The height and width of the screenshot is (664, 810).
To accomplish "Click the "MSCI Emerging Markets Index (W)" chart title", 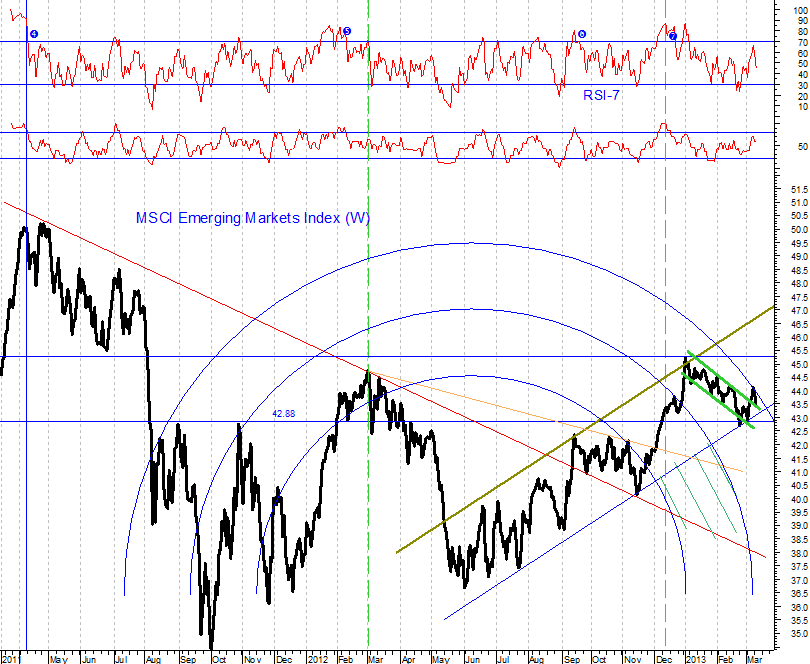I will (253, 218).
